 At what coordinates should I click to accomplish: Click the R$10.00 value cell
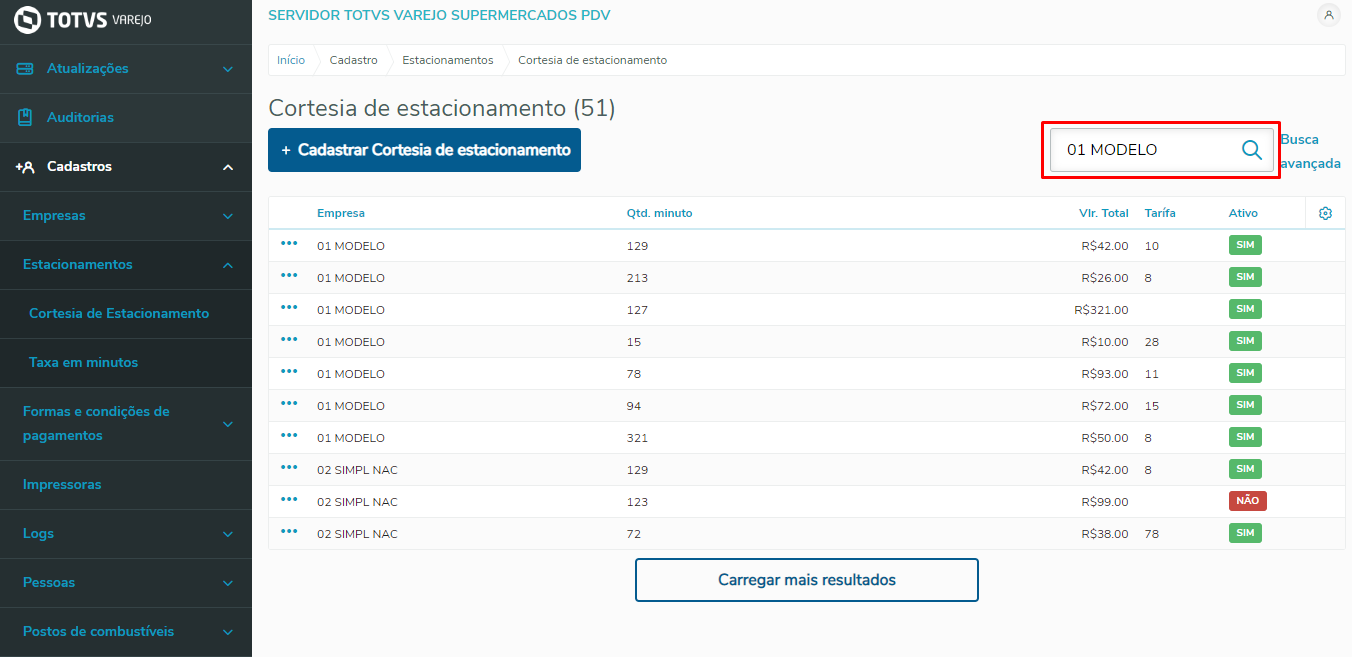(1105, 342)
